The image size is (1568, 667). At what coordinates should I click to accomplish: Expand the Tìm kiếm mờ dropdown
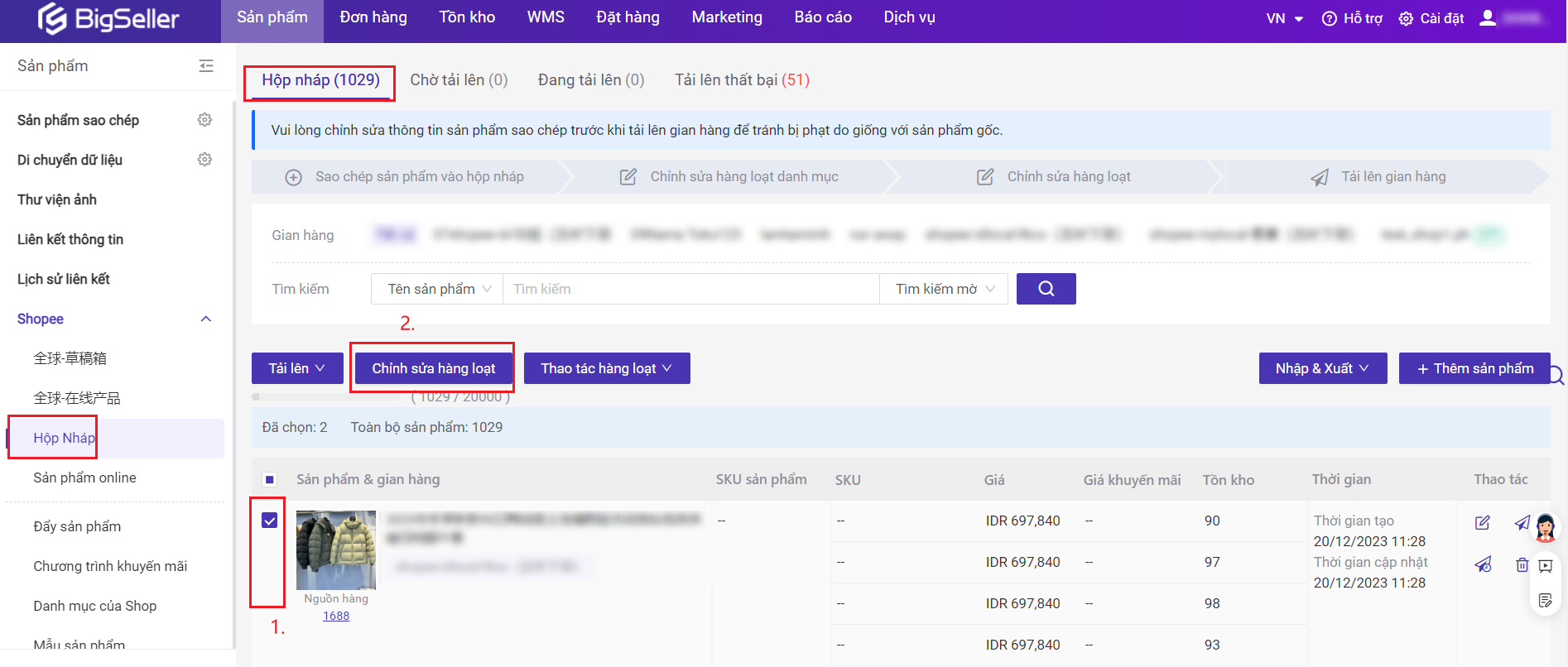(x=944, y=289)
